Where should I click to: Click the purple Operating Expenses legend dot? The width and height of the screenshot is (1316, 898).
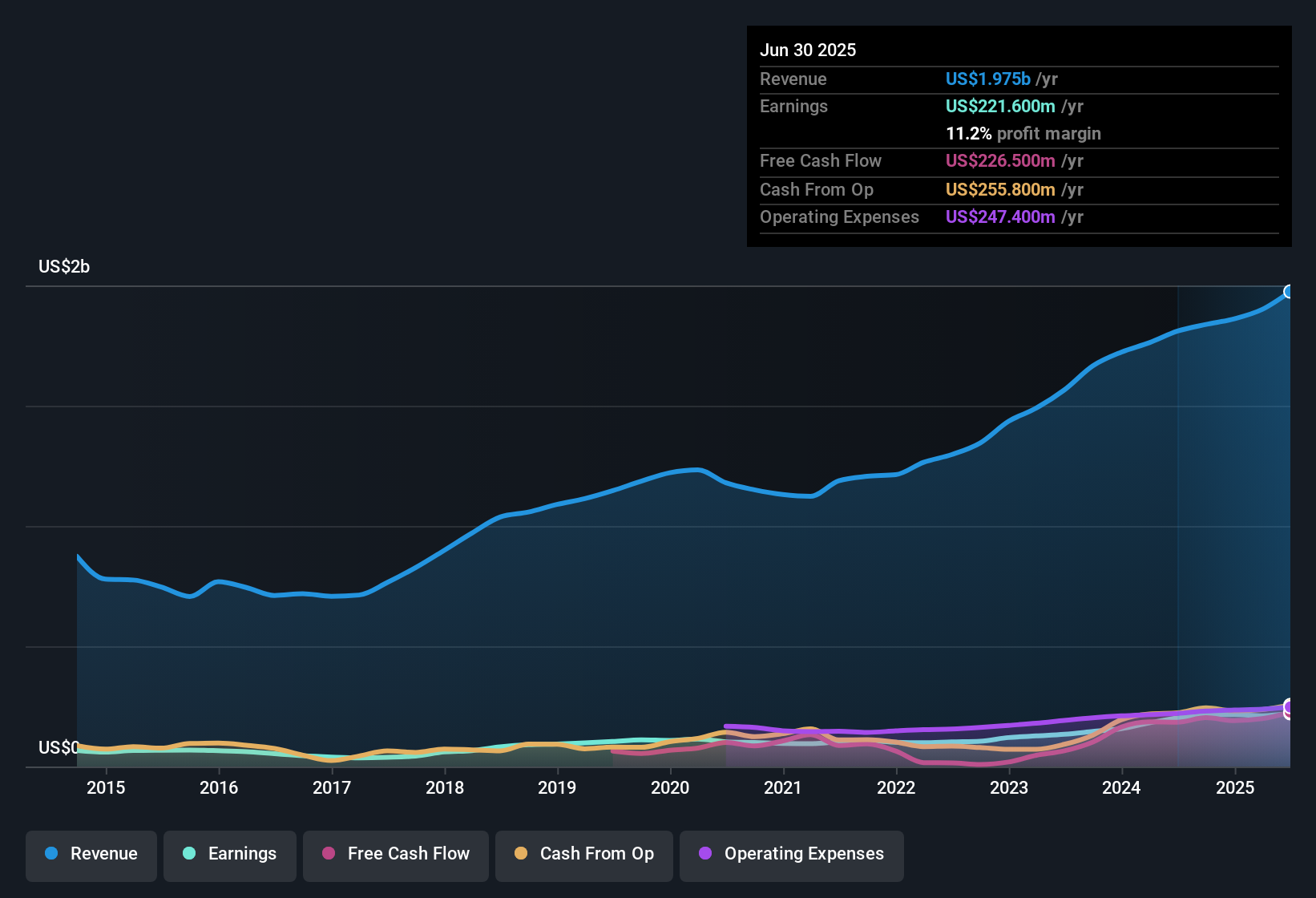tap(704, 854)
